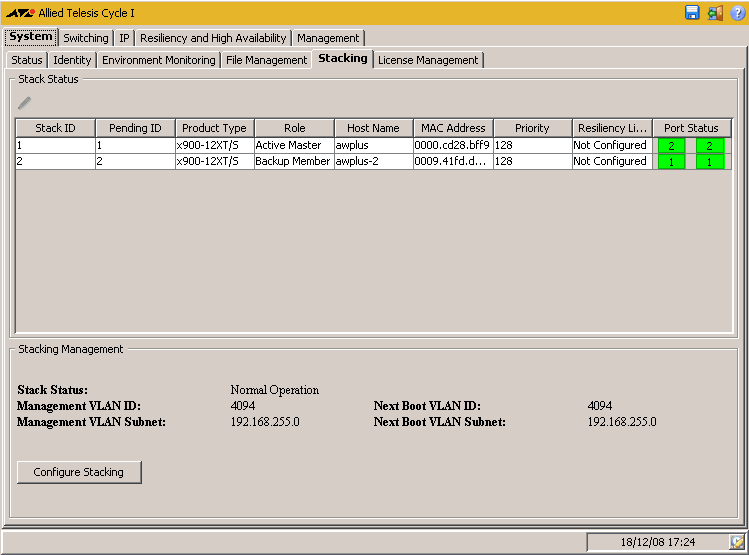Image resolution: width=749 pixels, height=555 pixels.
Task: Click Stack ID 1 cell
Action: click(55, 145)
